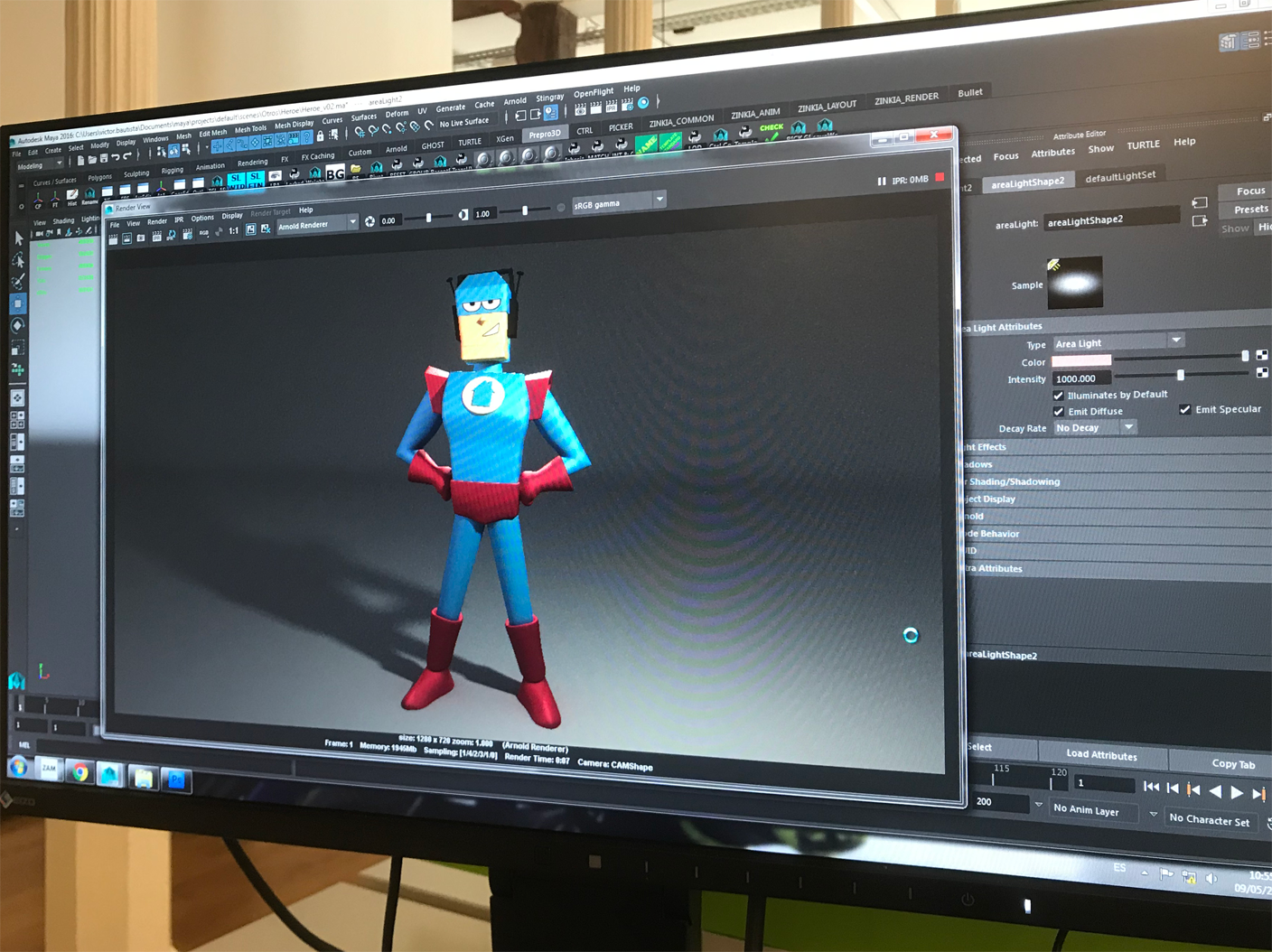Open the No Character Set dropdown

[x=1213, y=819]
